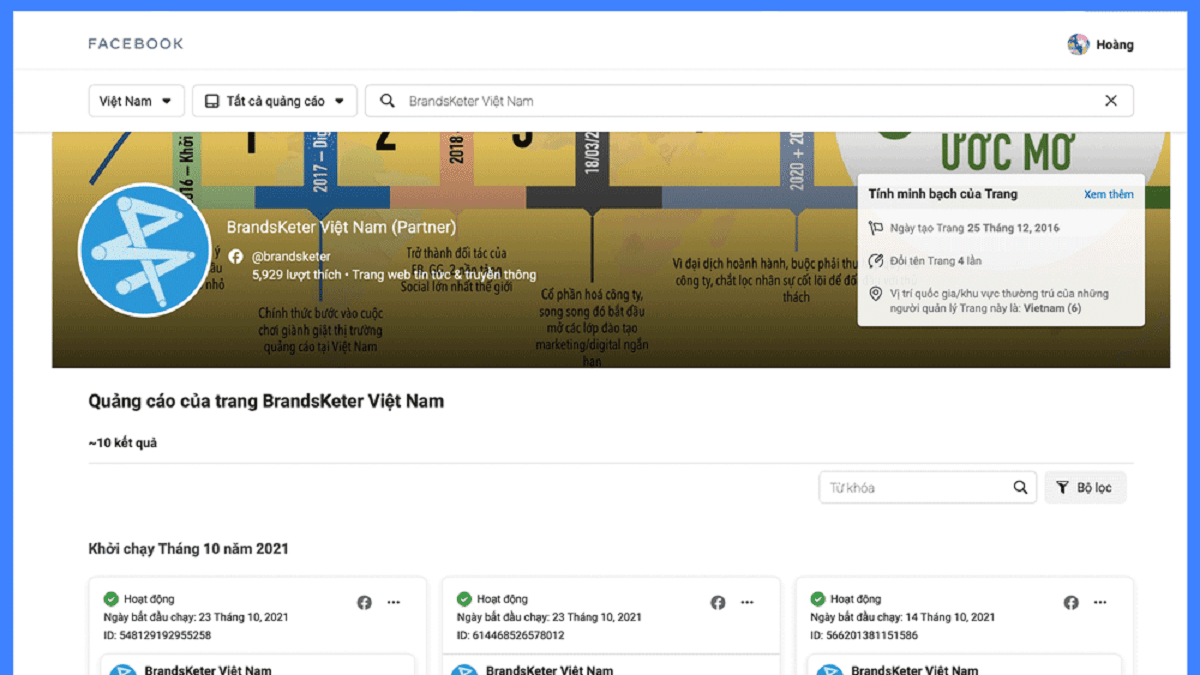Click the BrandsKeter Việt Nam (Partner) title
This screenshot has width=1200, height=675.
[x=341, y=227]
